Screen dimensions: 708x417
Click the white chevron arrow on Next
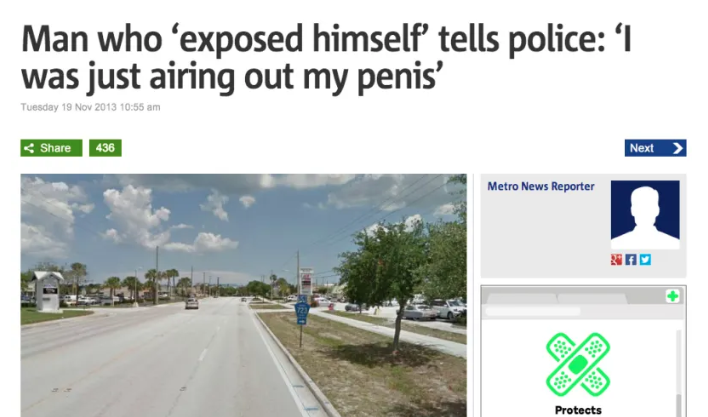click(678, 148)
